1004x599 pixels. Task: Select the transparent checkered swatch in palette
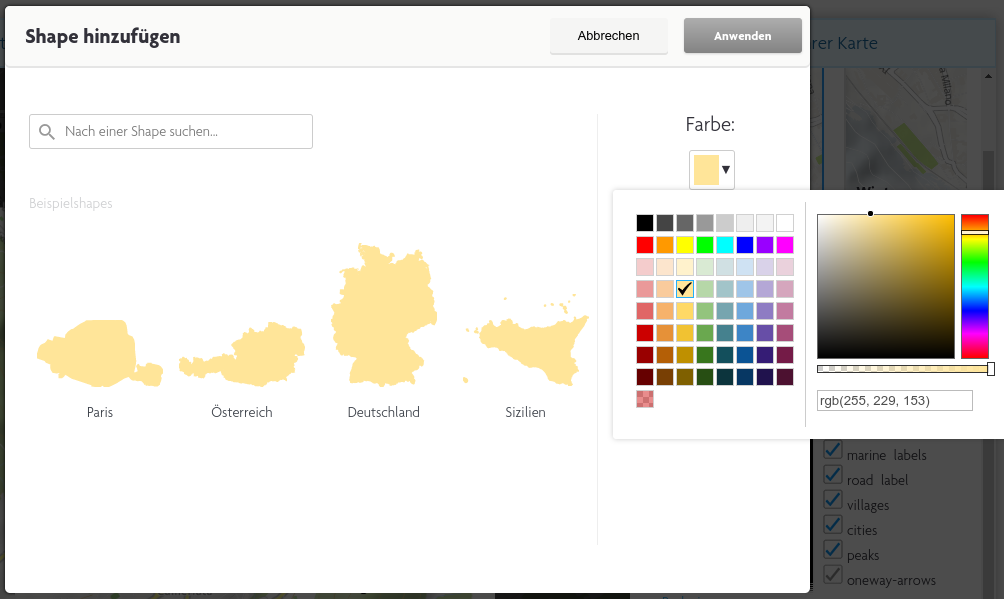coord(645,399)
